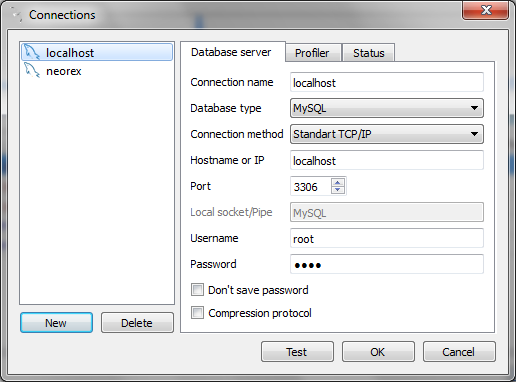Click the MySQL dolphin icon beside neorex
516x382 pixels.
32,70
